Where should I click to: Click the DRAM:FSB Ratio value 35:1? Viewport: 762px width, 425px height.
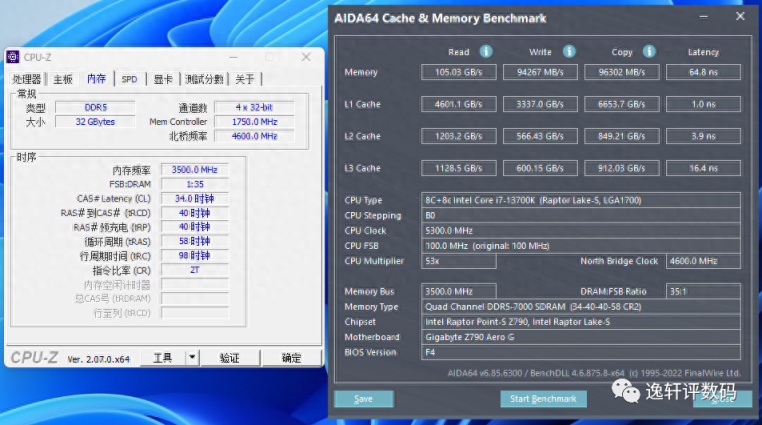tap(703, 291)
